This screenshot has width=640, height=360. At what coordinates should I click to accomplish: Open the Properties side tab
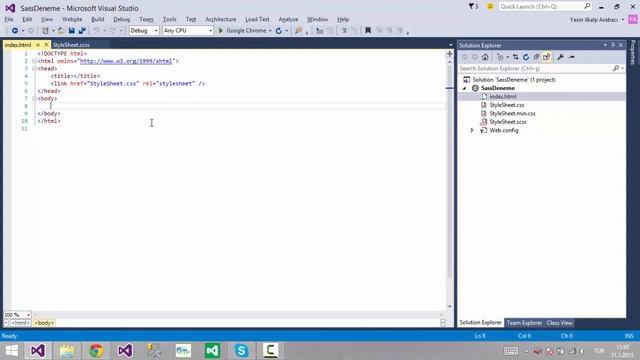click(x=633, y=52)
